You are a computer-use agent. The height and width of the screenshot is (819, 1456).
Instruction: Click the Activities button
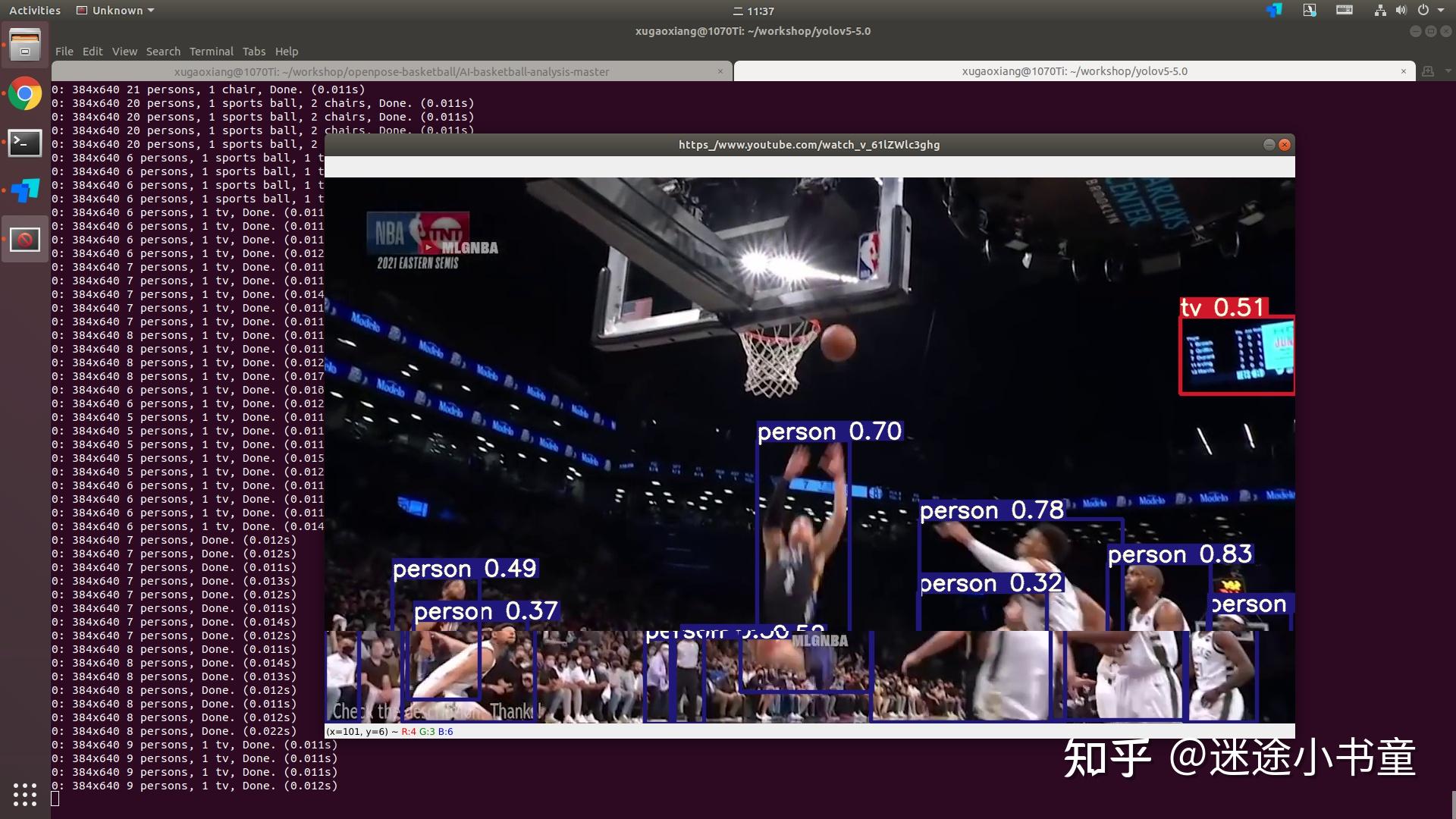coord(34,11)
